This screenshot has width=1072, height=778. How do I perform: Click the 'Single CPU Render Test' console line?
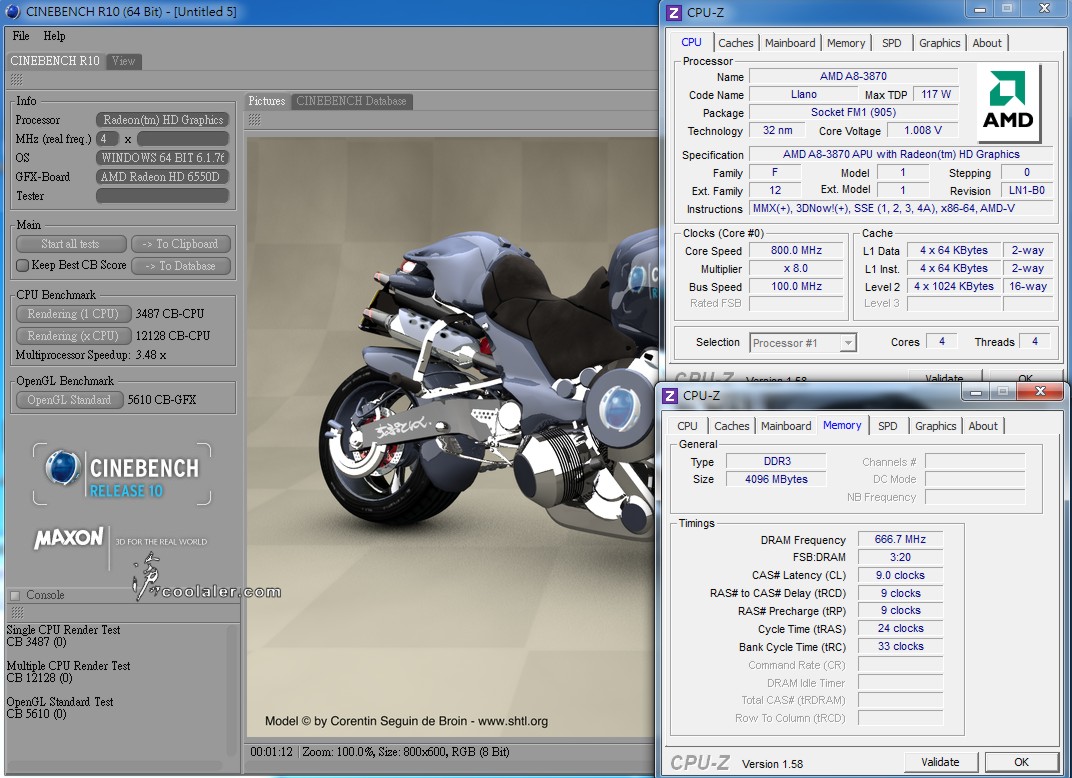[x=63, y=630]
